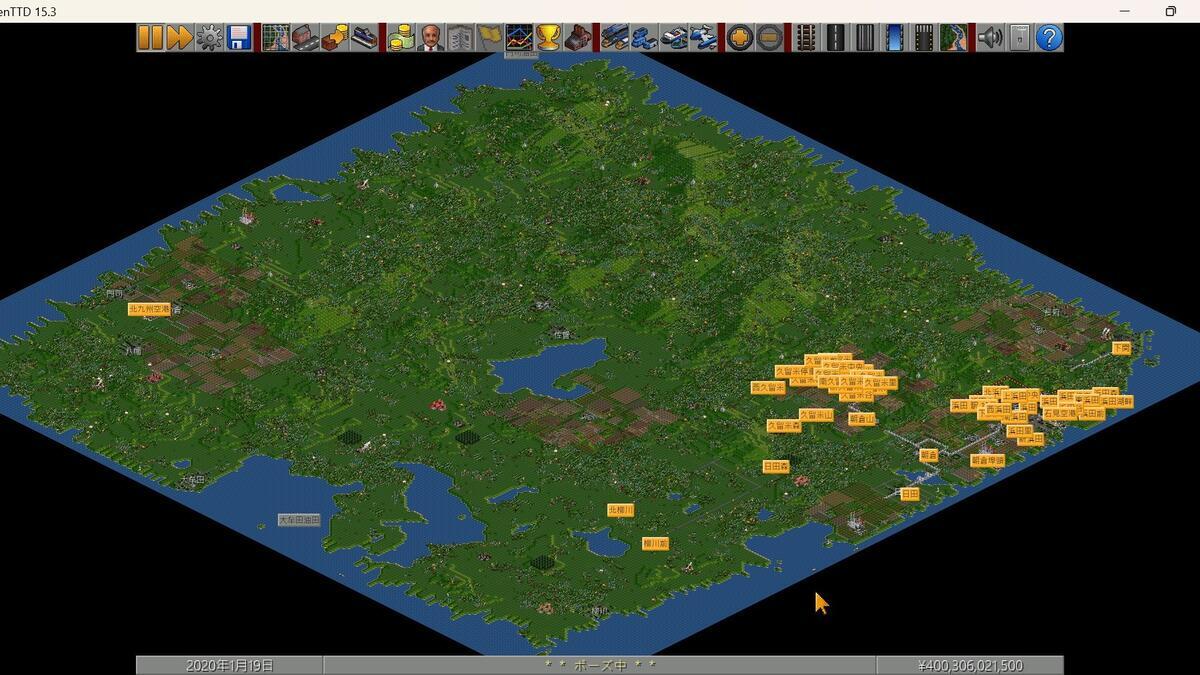Open the news and messages menu
1200x675 pixels.
1019,38
